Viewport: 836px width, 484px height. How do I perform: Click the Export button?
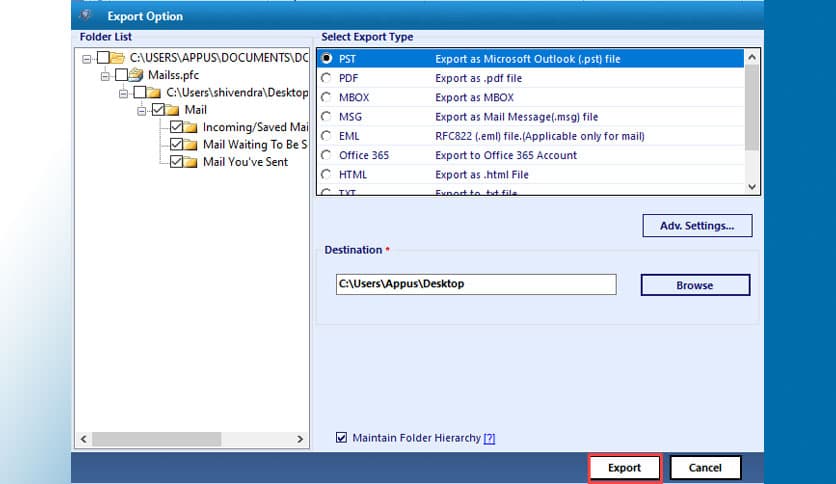624,467
